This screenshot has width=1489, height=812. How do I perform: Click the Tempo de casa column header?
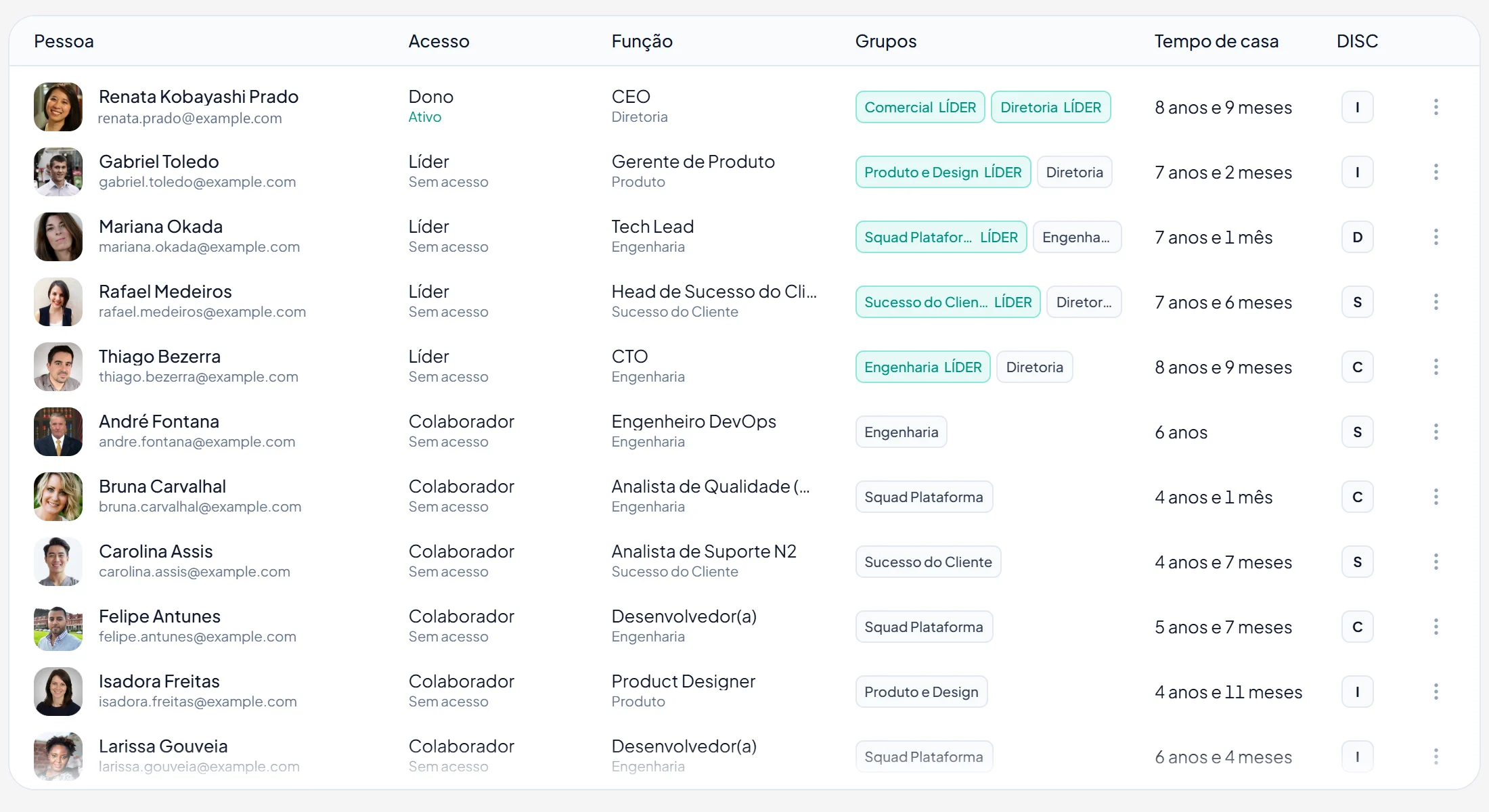1216,41
